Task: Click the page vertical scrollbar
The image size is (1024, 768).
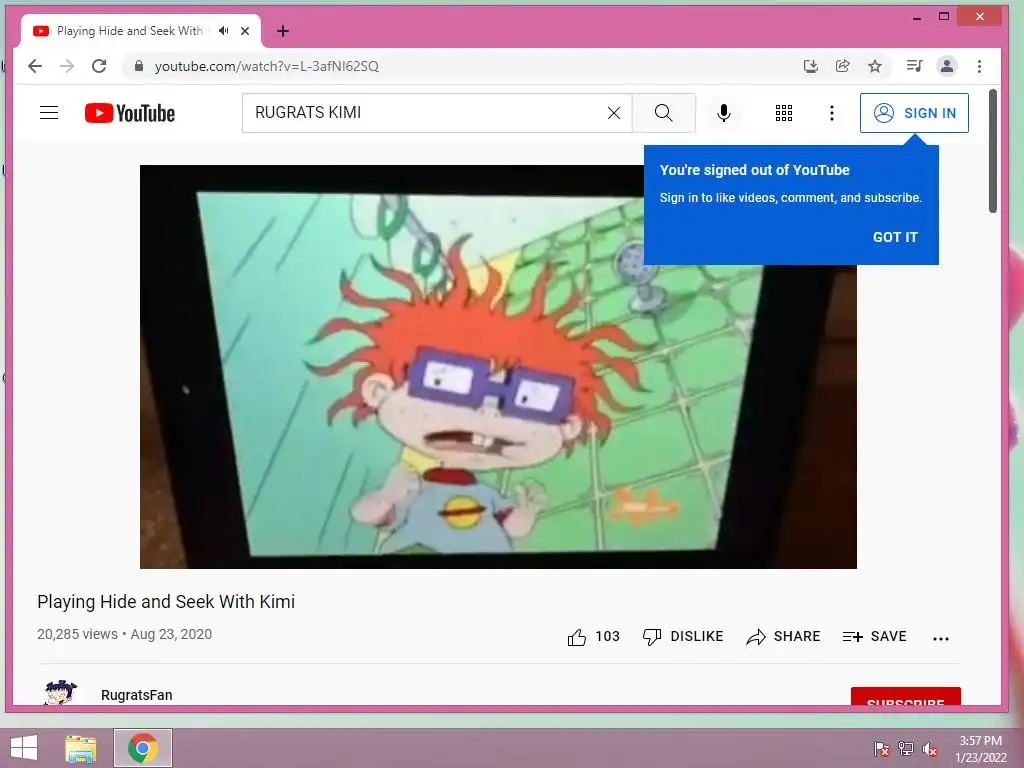Action: pyautogui.click(x=993, y=151)
